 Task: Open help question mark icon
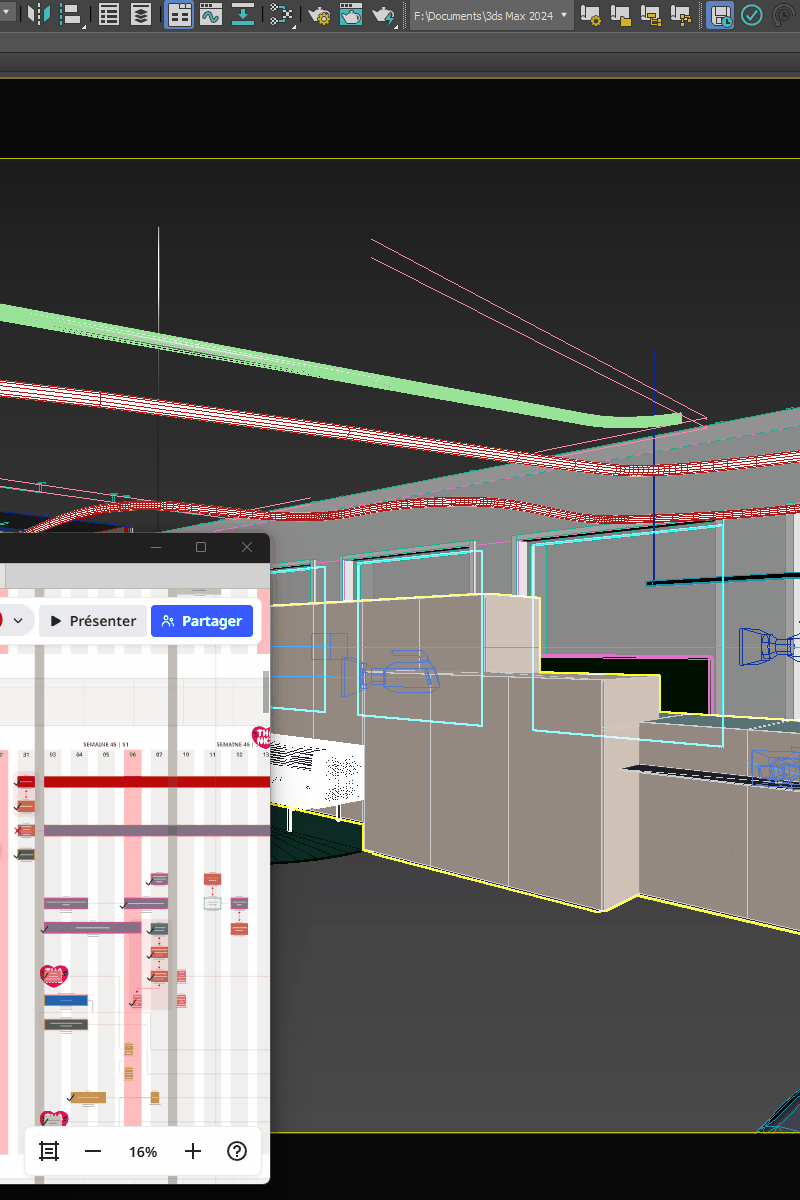(x=237, y=1151)
